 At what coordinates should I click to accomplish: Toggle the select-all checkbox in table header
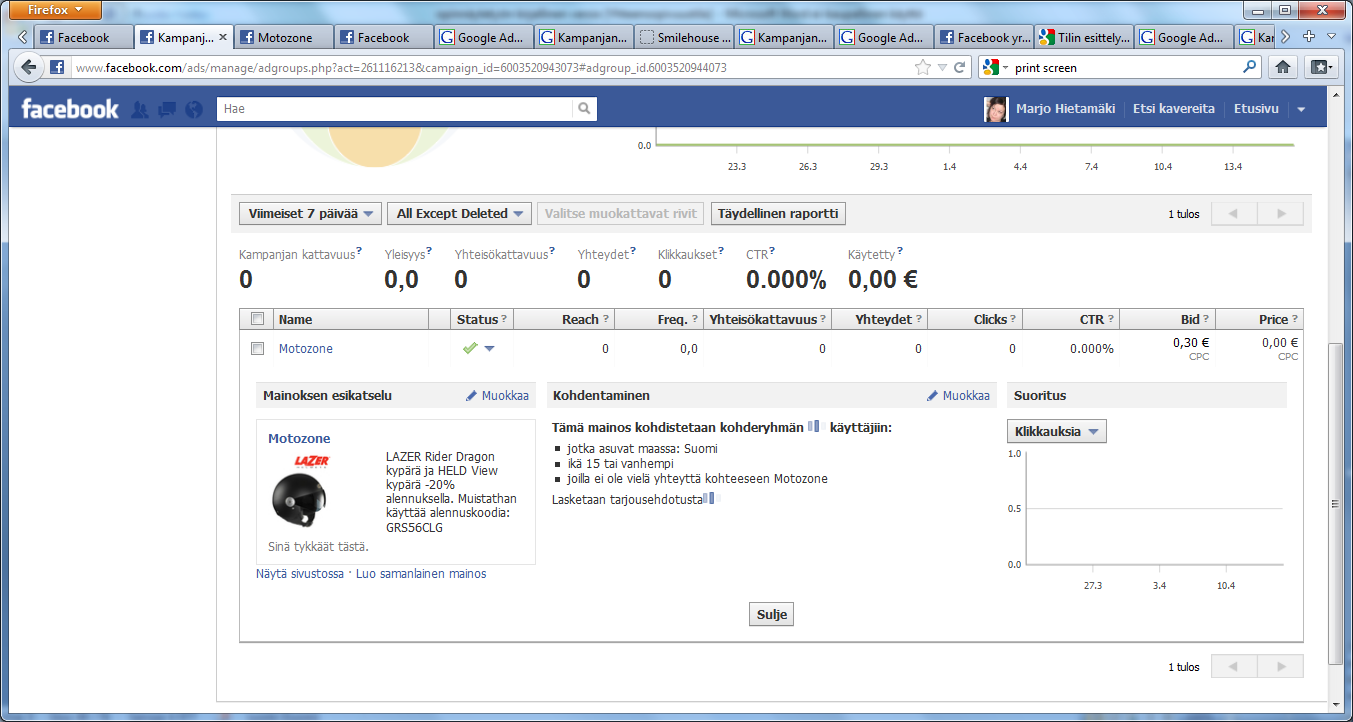tap(257, 319)
